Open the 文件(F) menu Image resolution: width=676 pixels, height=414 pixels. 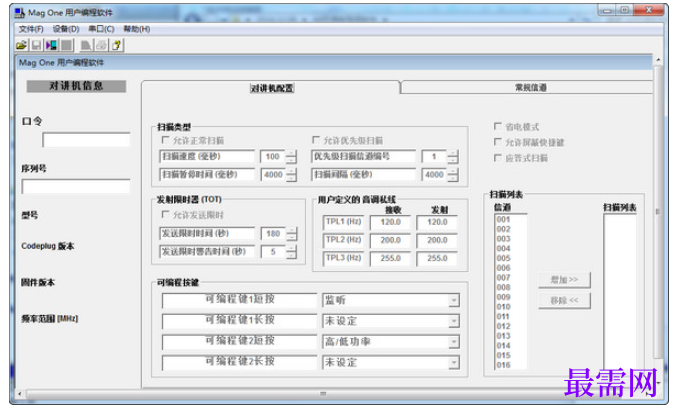31,29
